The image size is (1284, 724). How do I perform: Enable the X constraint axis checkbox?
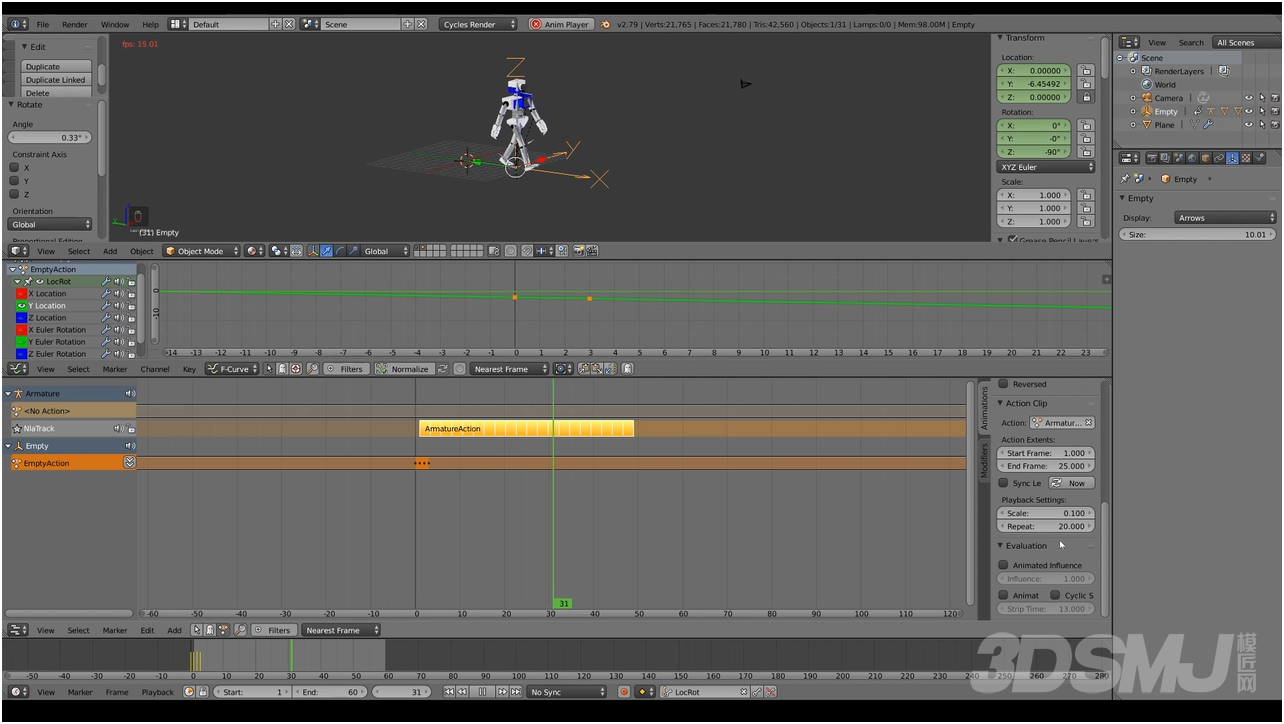pos(14,168)
